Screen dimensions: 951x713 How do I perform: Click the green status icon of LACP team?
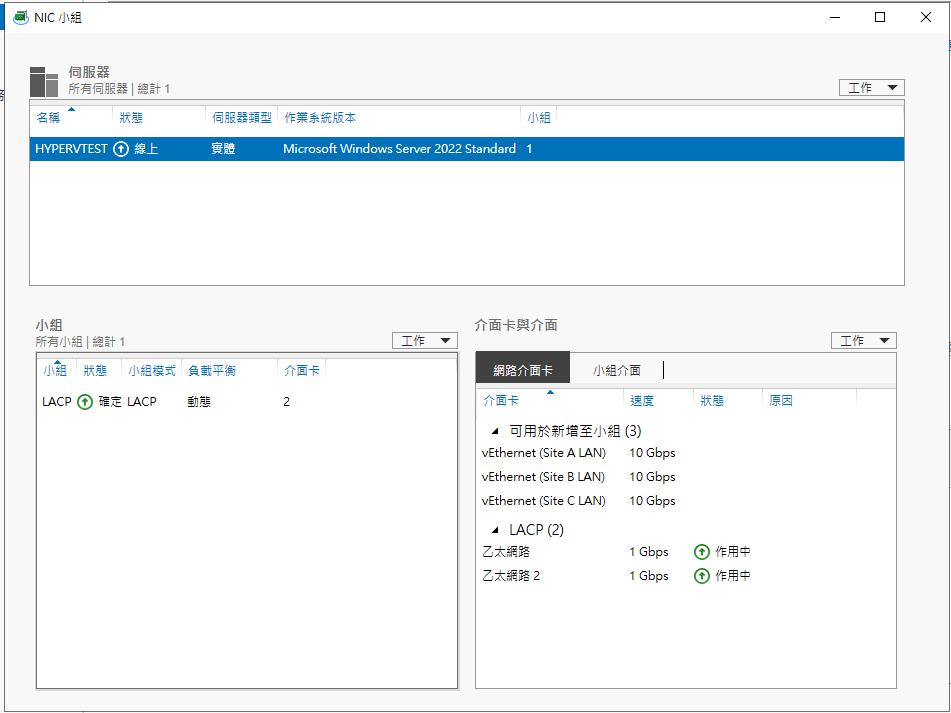[85, 401]
